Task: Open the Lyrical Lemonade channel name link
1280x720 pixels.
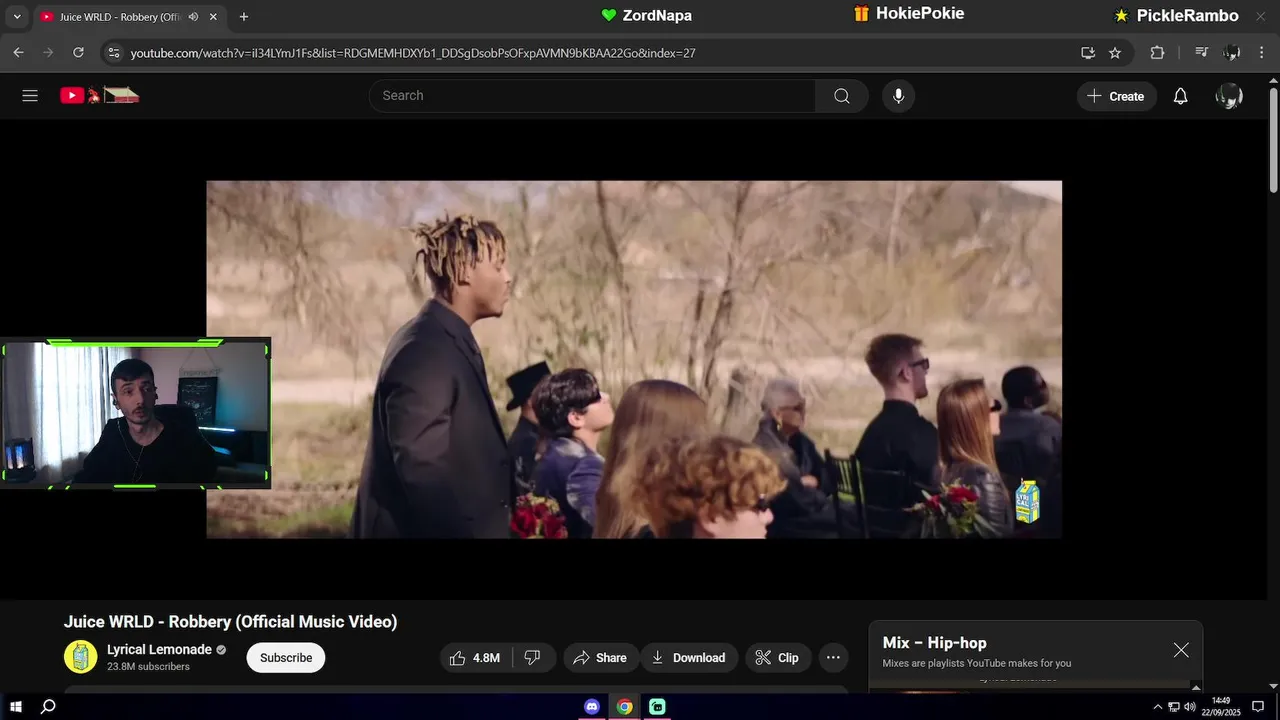Action: click(159, 649)
